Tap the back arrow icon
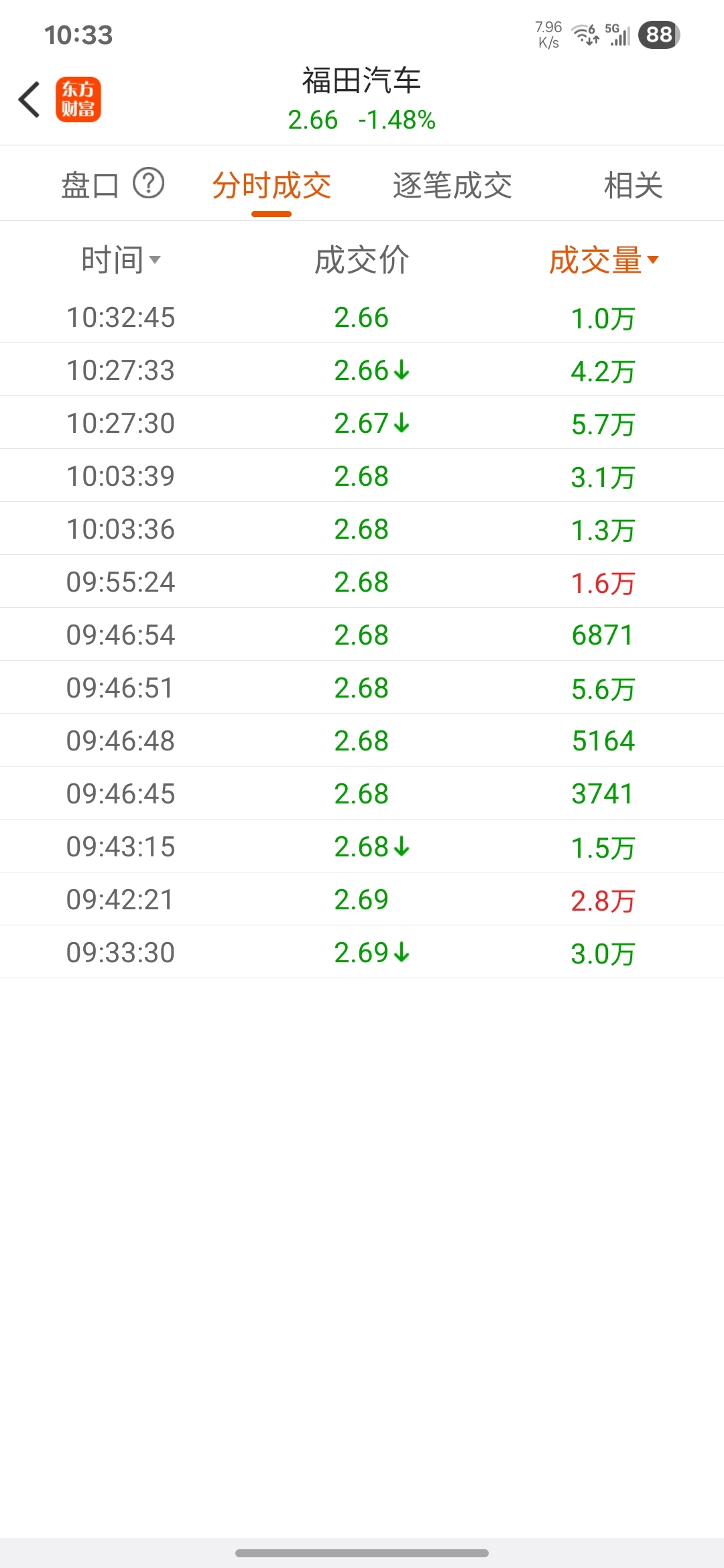This screenshot has height=1568, width=724. pyautogui.click(x=29, y=99)
